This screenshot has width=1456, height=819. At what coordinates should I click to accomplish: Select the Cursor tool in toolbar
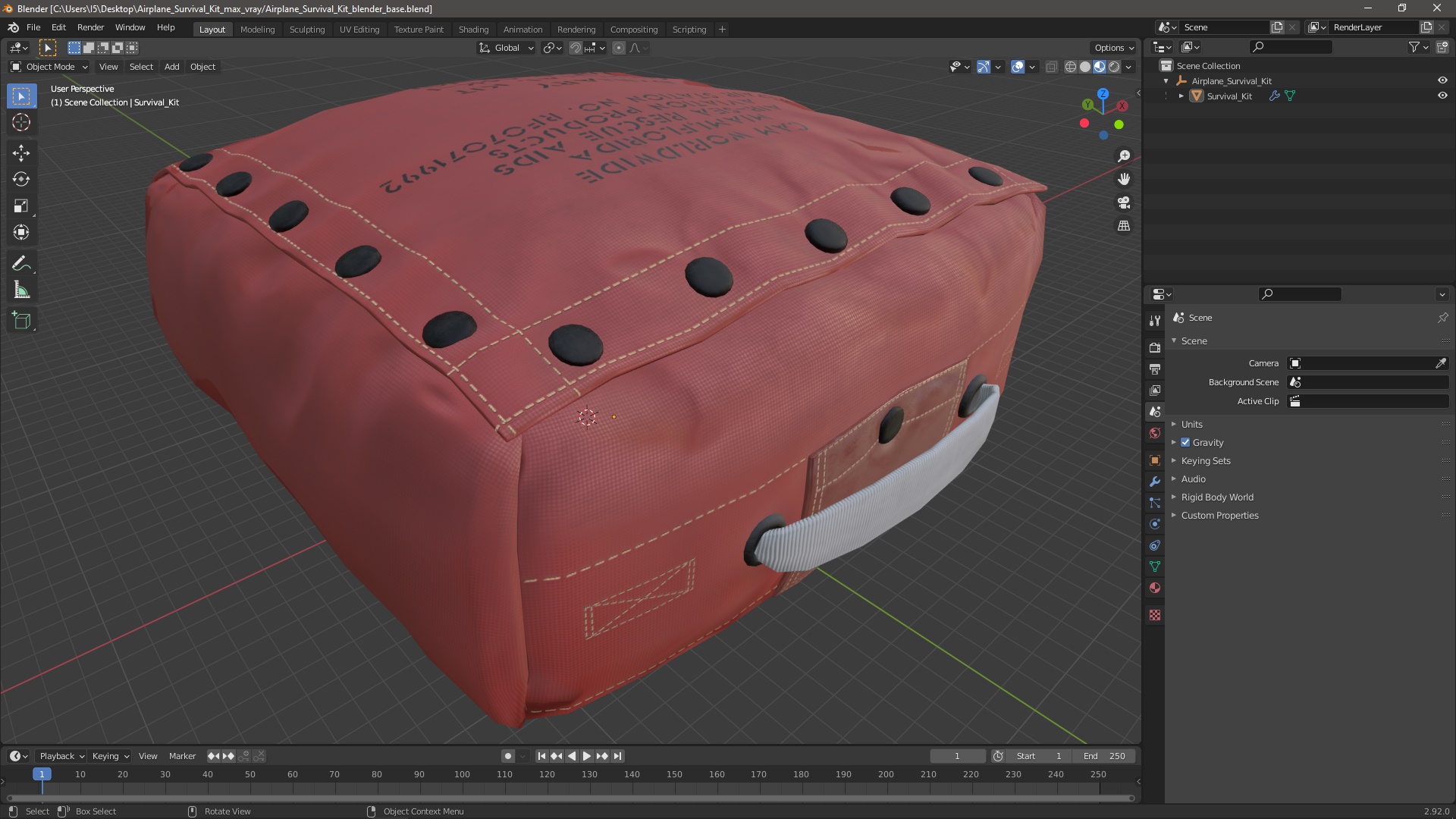point(21,122)
